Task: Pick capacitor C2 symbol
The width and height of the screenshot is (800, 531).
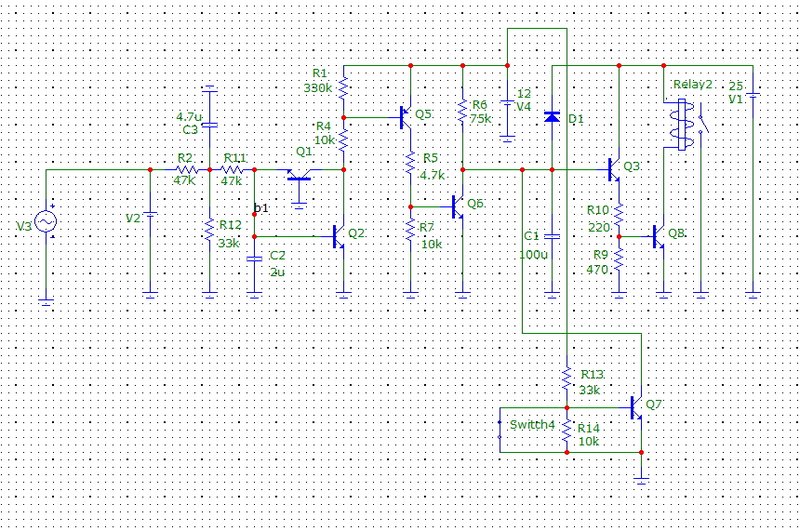Action: [x=254, y=259]
